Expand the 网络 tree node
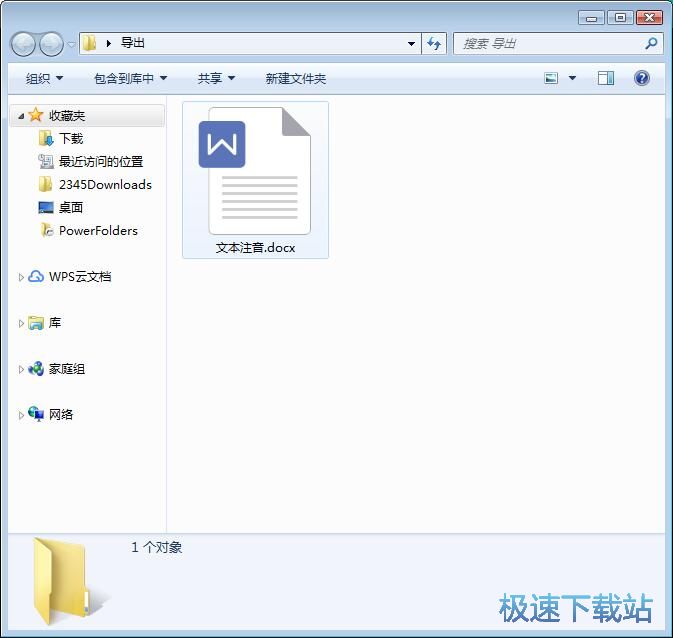 pos(21,415)
